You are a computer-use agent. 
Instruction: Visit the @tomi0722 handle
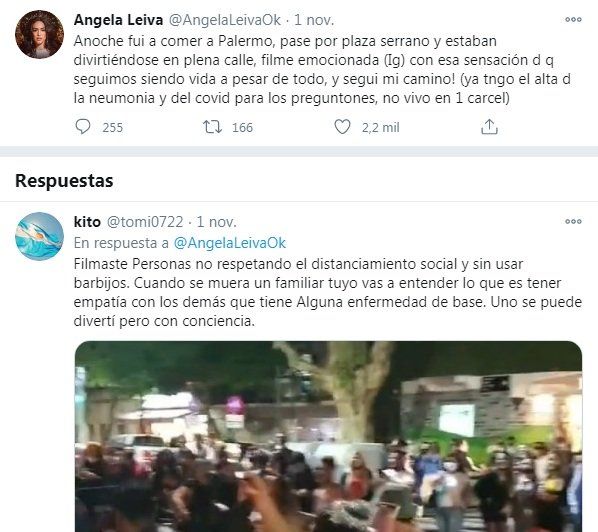pyautogui.click(x=145, y=222)
